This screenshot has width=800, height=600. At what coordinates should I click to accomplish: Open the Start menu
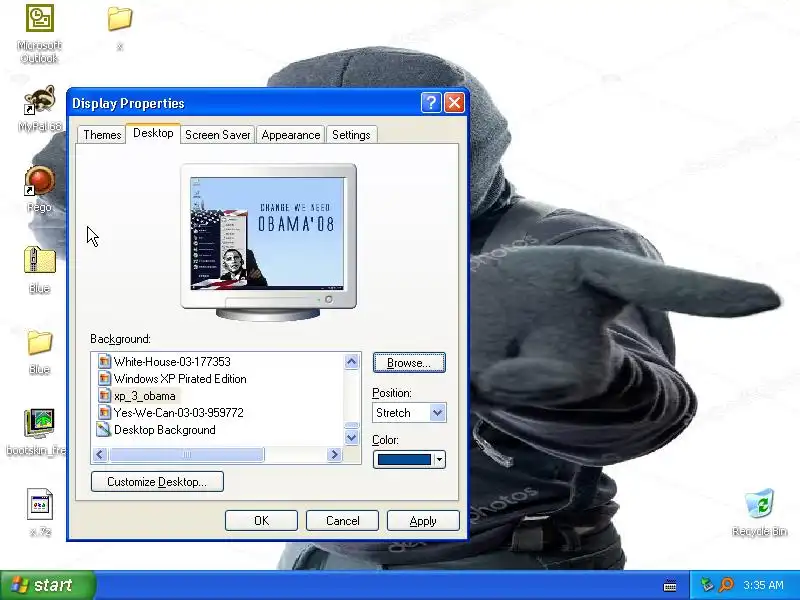click(47, 585)
